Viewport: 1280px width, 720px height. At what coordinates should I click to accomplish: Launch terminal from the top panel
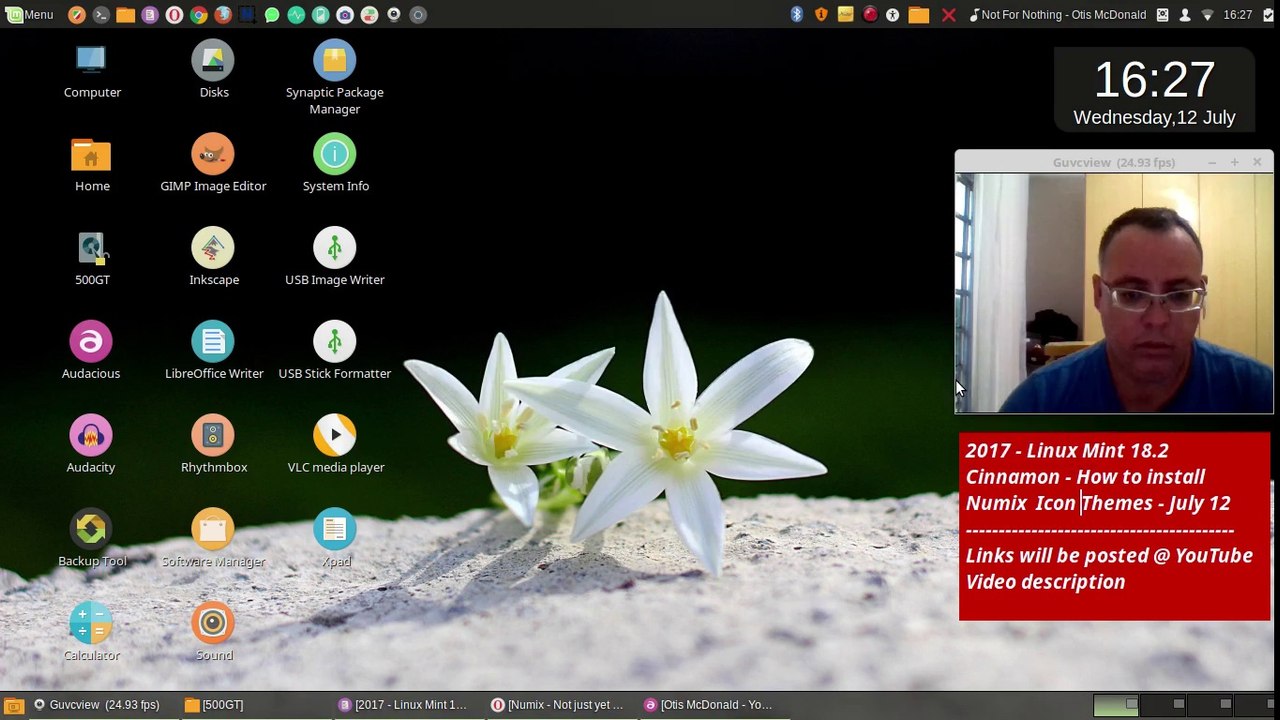pos(101,15)
